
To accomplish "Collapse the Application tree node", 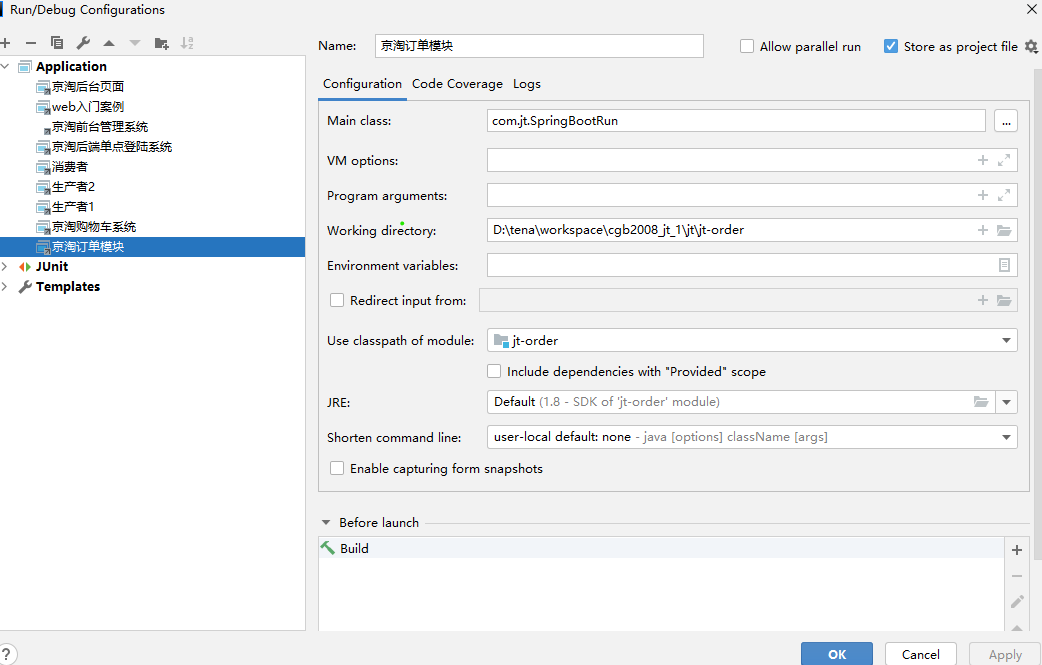I will 5,66.
